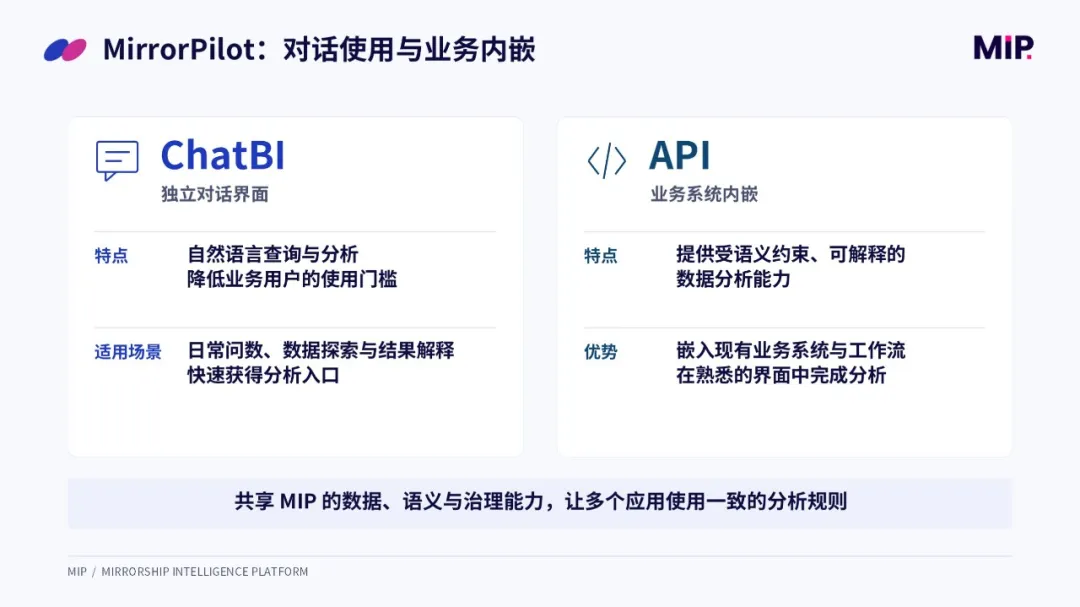Viewport: 1080px width, 607px height.
Task: Click the '优势' label
Action: (601, 352)
